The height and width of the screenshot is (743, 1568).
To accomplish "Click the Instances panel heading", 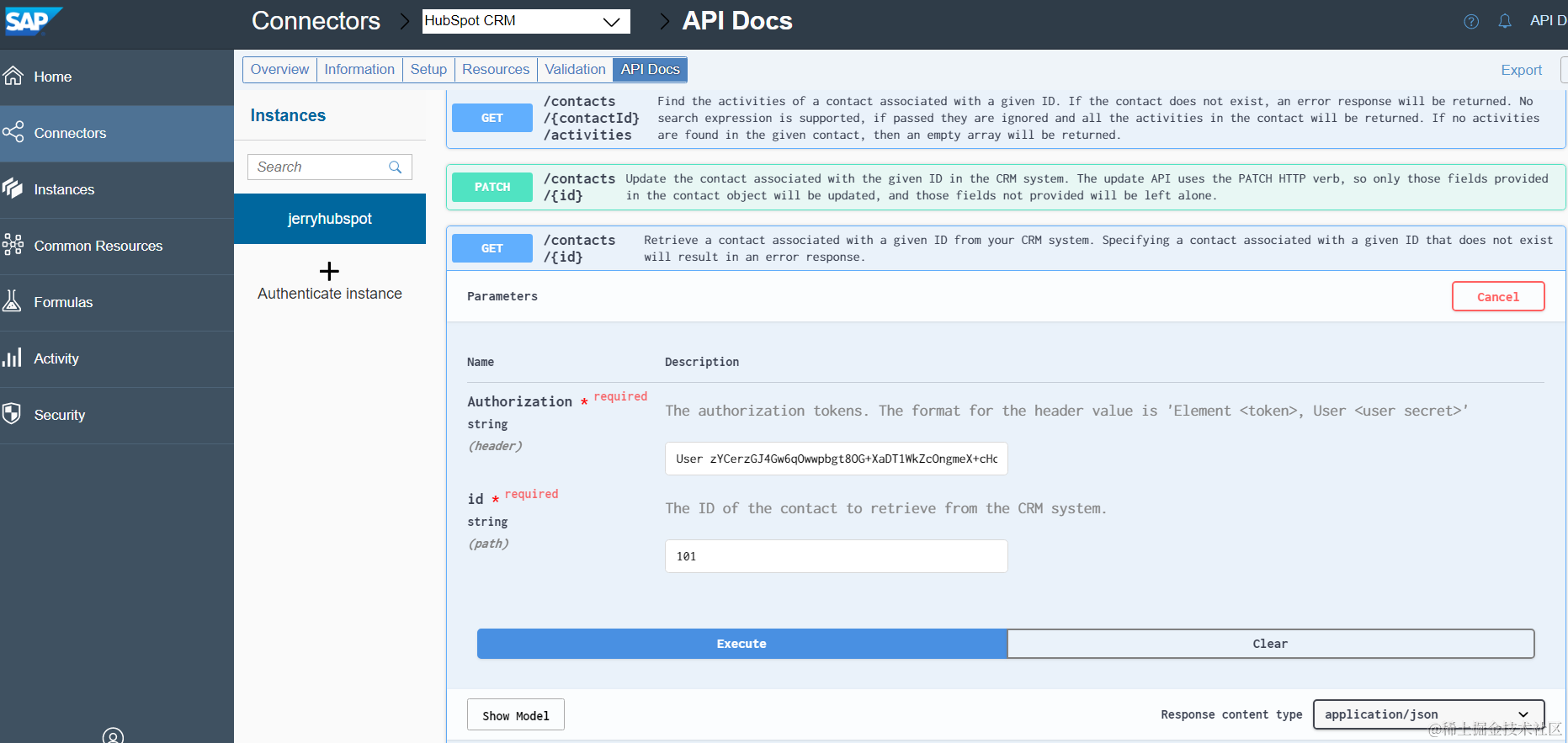I will tap(288, 115).
